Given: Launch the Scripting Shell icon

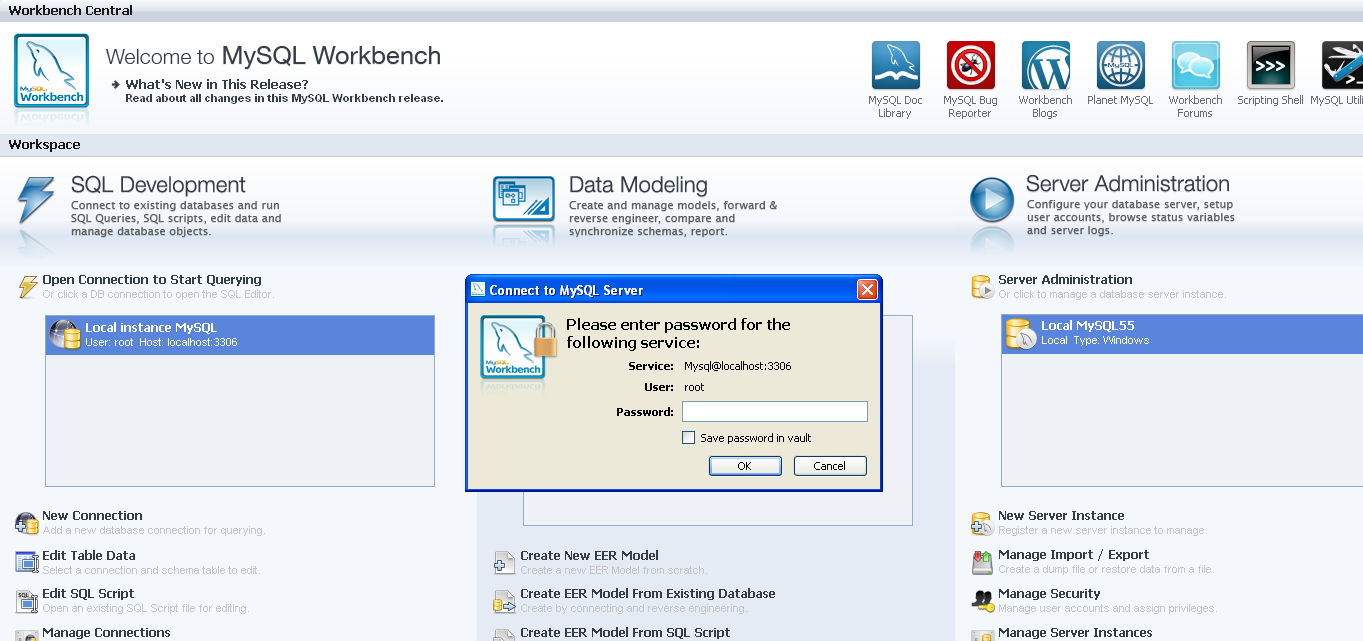Looking at the screenshot, I should (x=1270, y=66).
